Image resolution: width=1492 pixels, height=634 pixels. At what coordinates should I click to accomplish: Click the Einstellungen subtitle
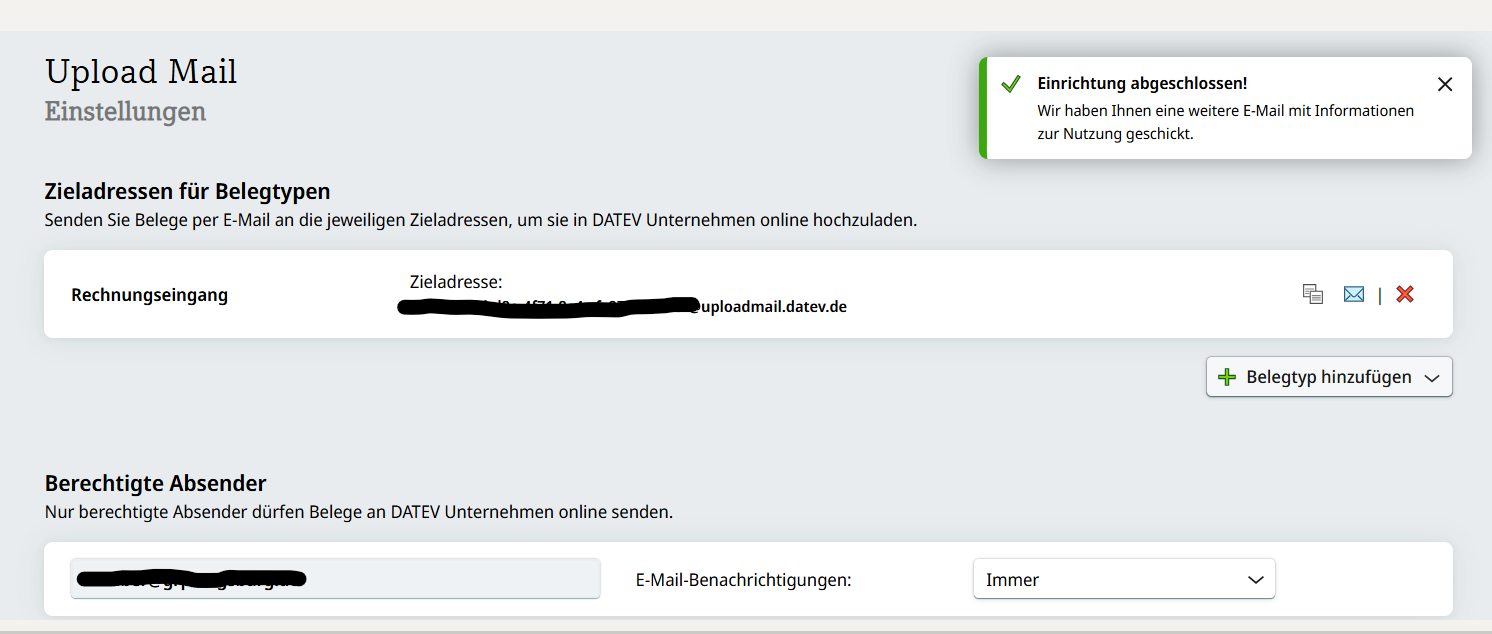click(125, 111)
